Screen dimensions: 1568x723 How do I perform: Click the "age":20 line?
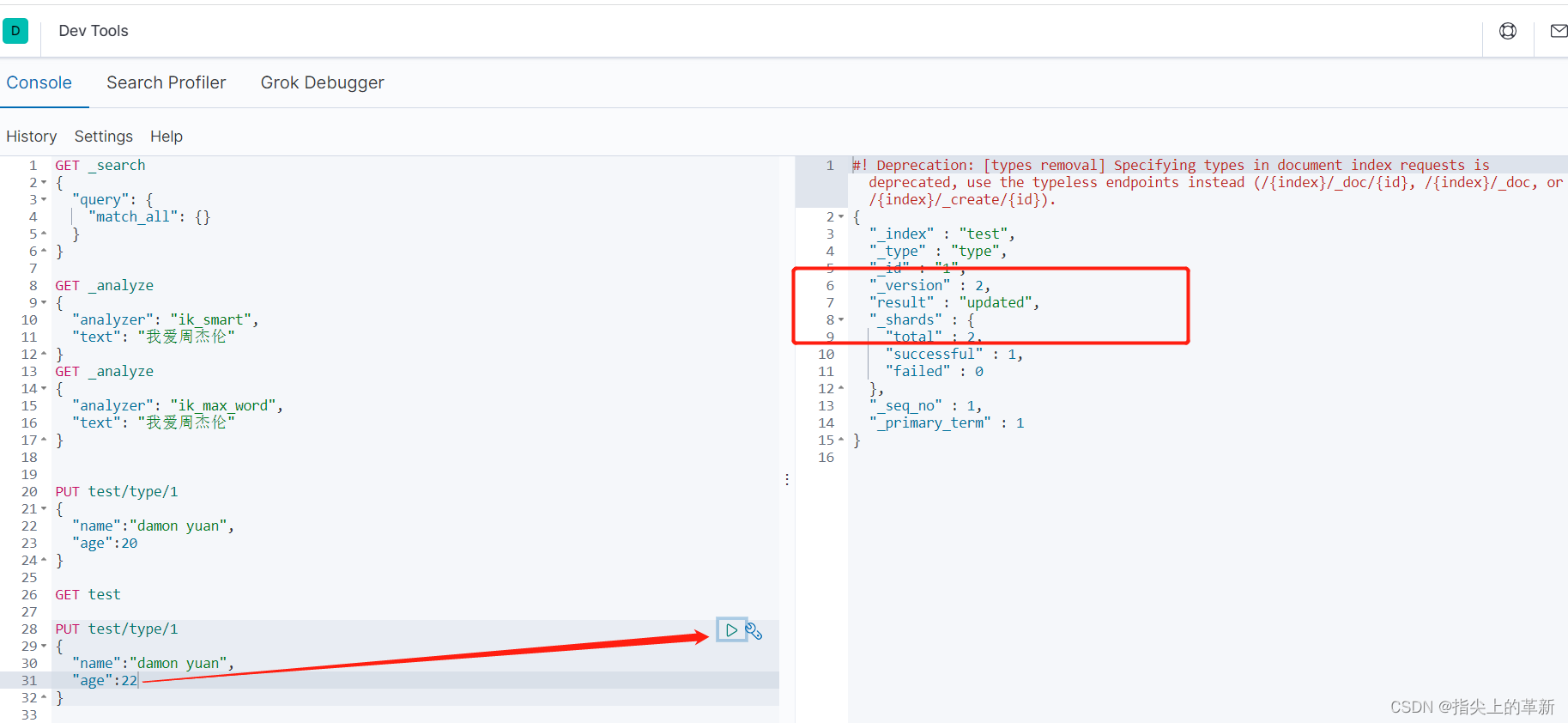[105, 543]
